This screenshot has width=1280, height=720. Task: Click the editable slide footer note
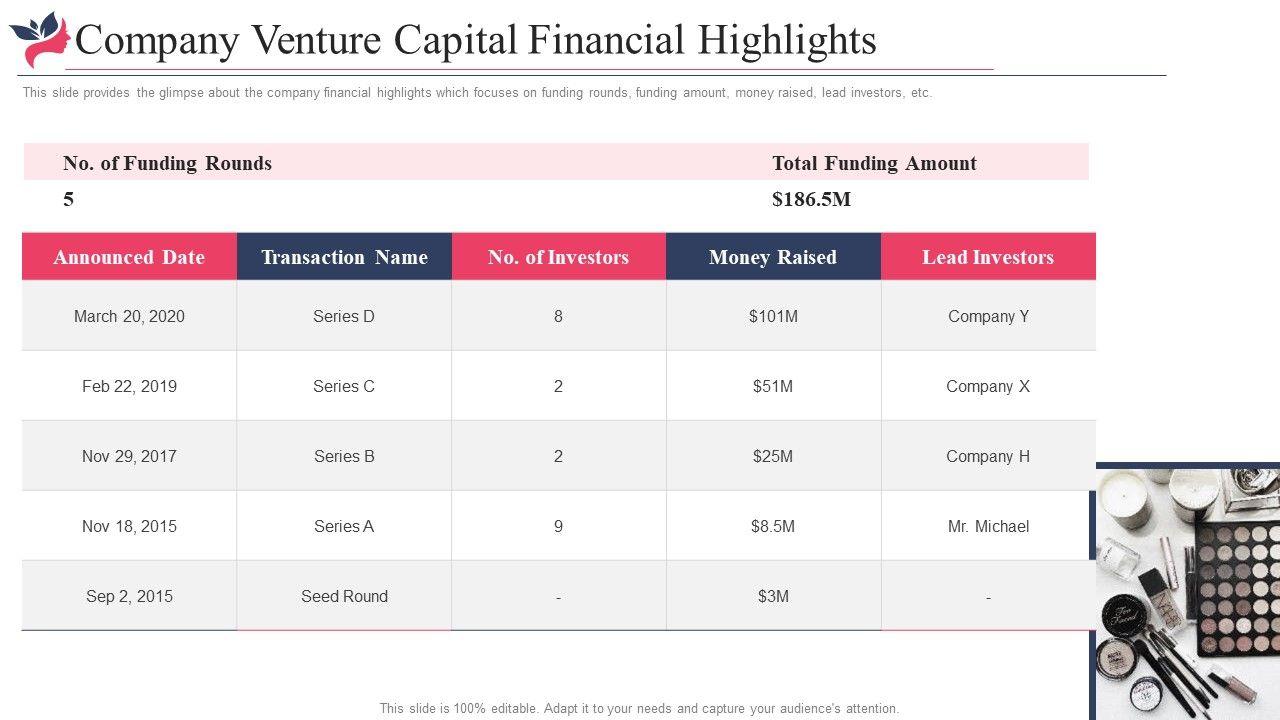pyautogui.click(x=639, y=708)
